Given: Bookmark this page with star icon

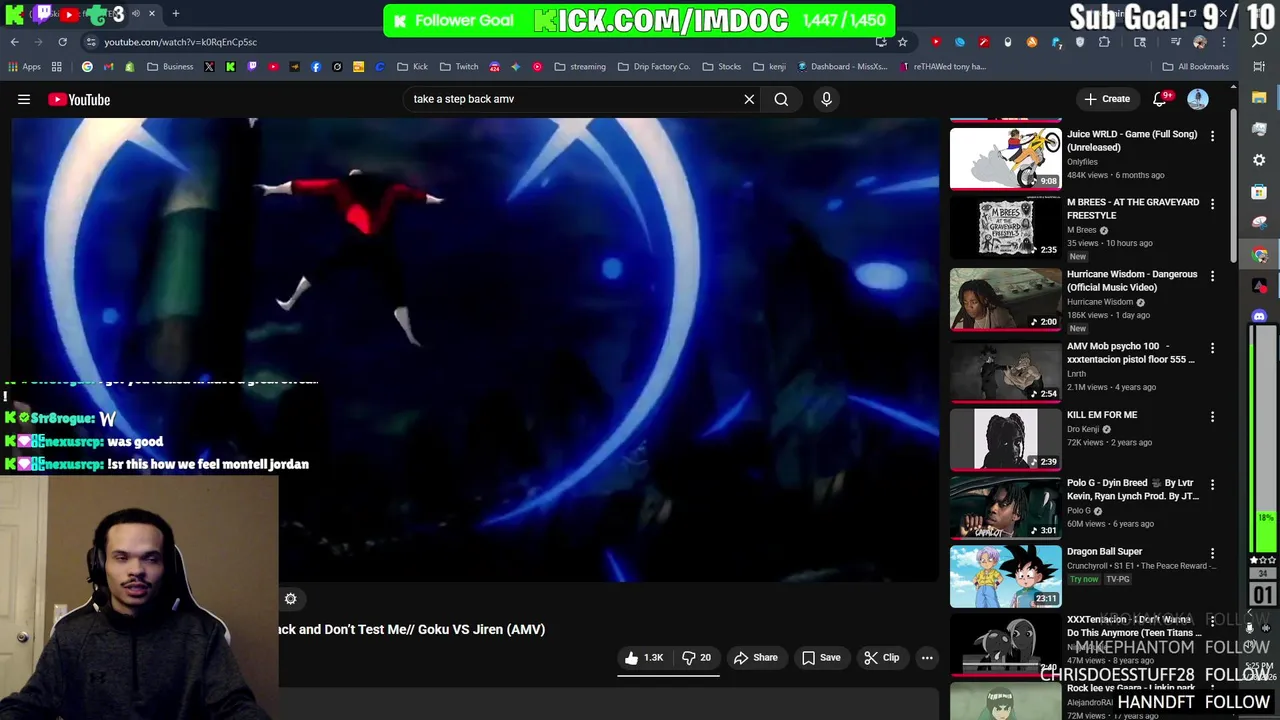Looking at the screenshot, I should pos(902,42).
